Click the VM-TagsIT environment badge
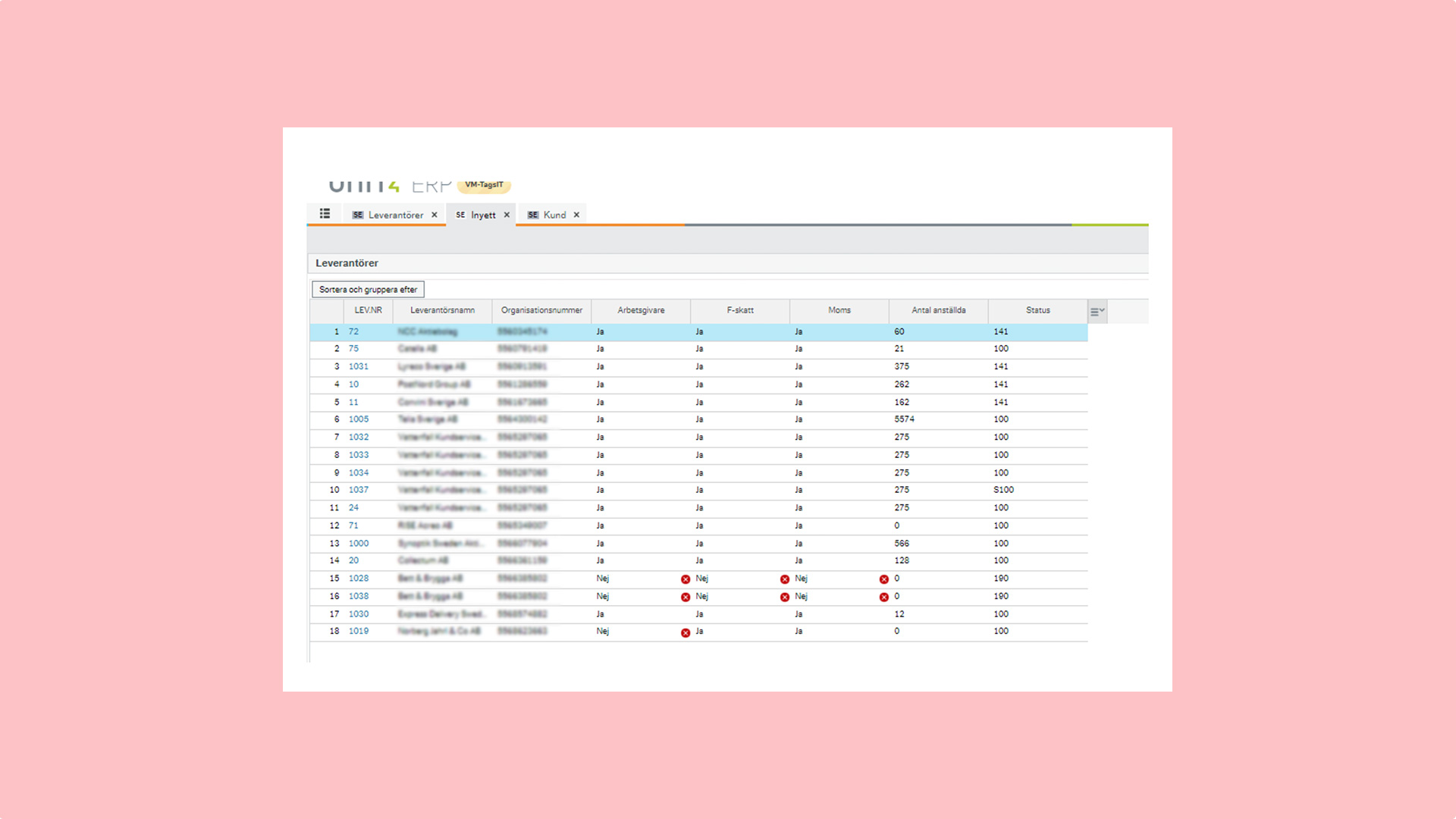The height and width of the screenshot is (819, 1456). (x=484, y=185)
